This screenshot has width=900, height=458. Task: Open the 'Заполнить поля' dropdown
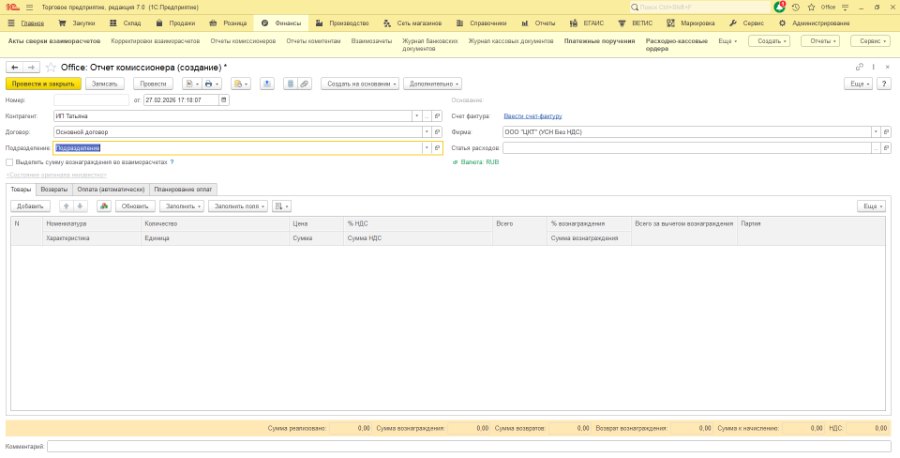238,206
